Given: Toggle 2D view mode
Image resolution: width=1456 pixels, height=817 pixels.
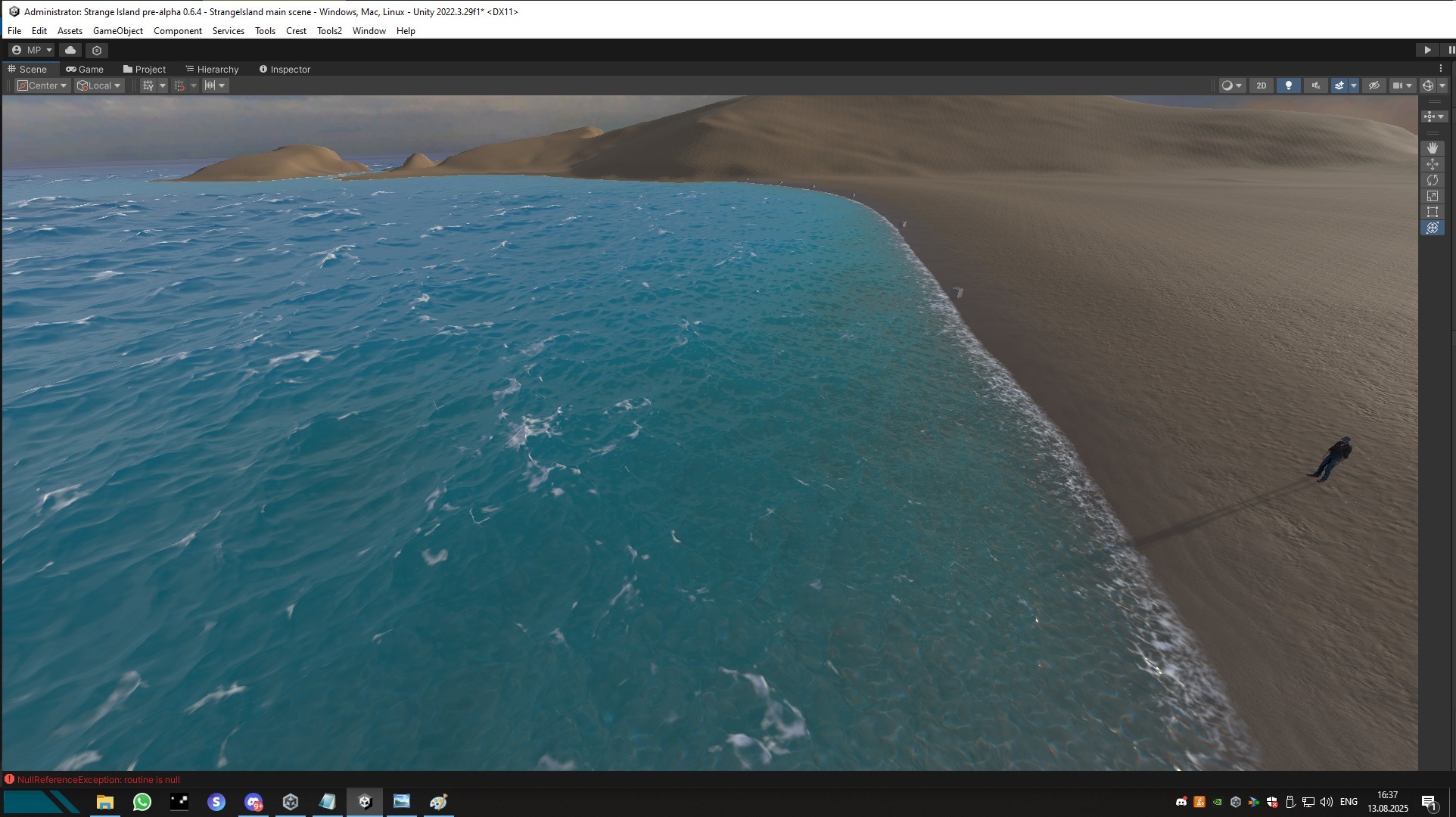Looking at the screenshot, I should tap(1261, 85).
